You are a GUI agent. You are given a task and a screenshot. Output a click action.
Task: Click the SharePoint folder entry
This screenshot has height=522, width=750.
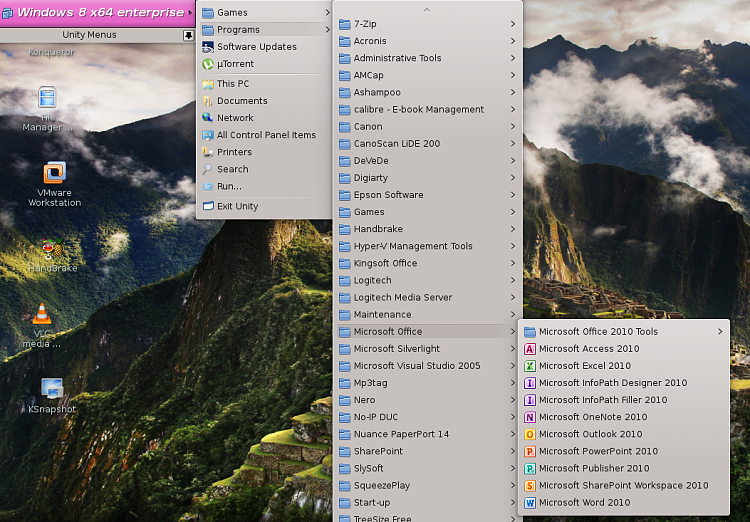[427, 451]
